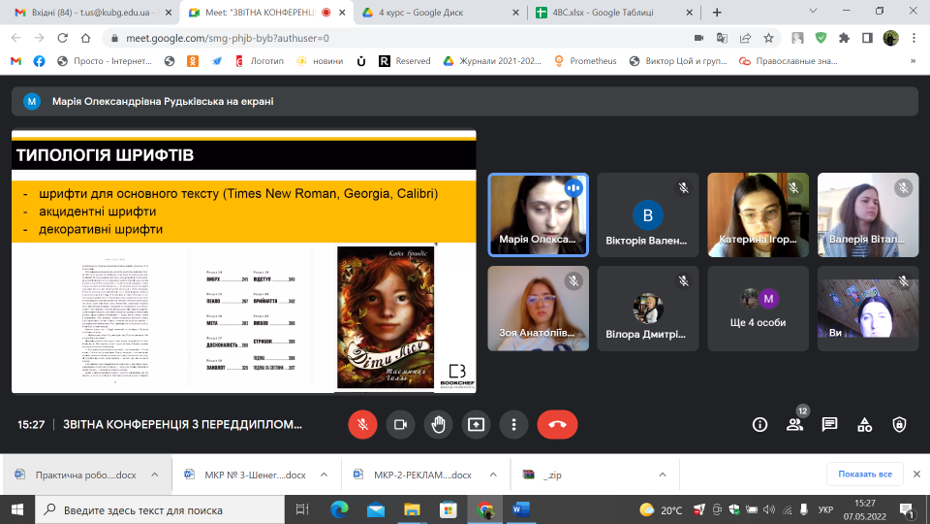
Task: Reload the Meet page
Action: point(62,38)
